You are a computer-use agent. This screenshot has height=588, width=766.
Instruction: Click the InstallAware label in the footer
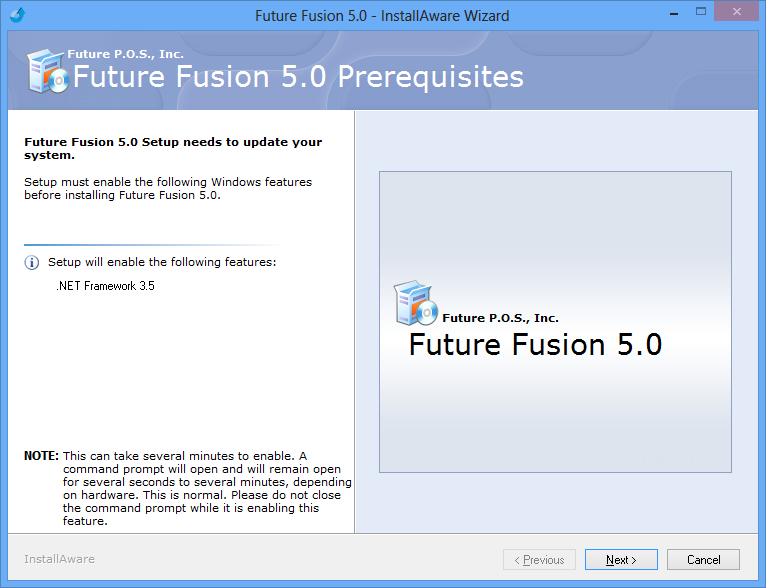(59, 559)
